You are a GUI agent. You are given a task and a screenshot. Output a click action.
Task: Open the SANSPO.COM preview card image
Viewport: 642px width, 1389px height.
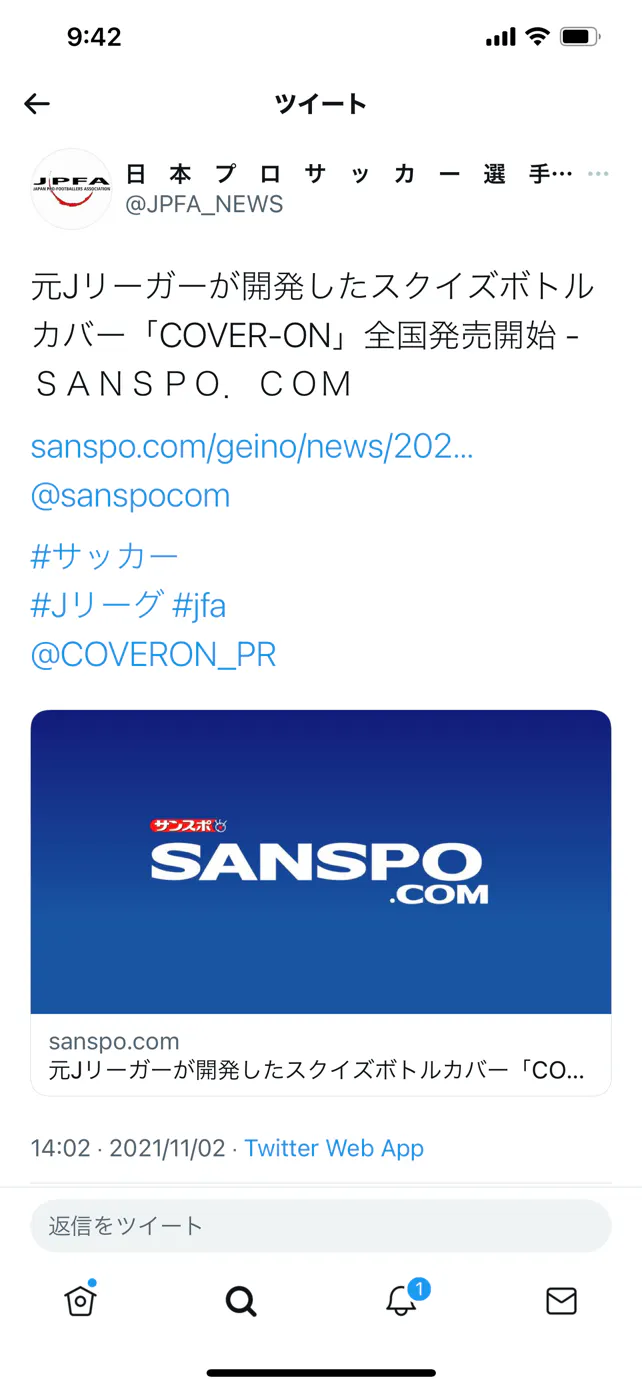321,862
